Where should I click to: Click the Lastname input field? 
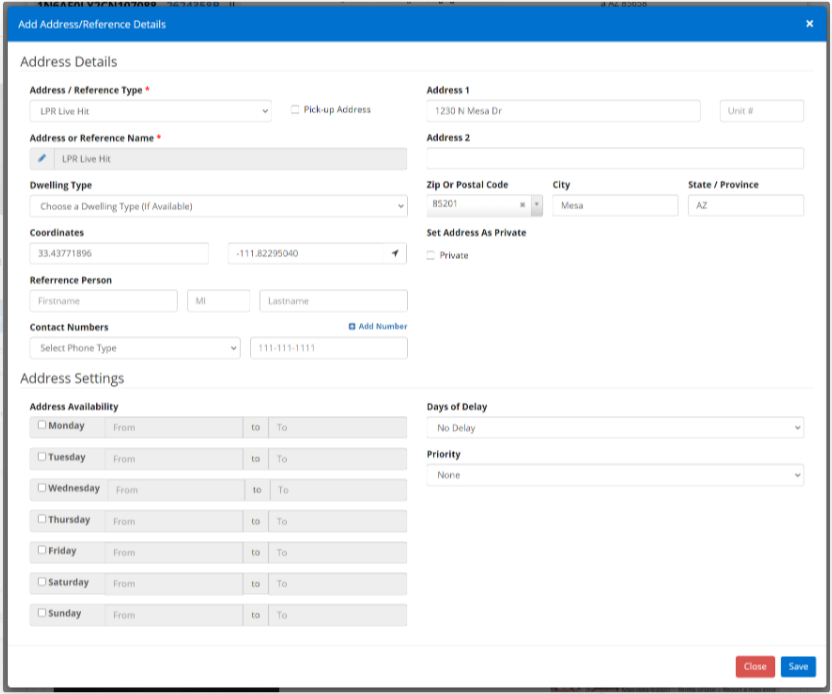(333, 301)
